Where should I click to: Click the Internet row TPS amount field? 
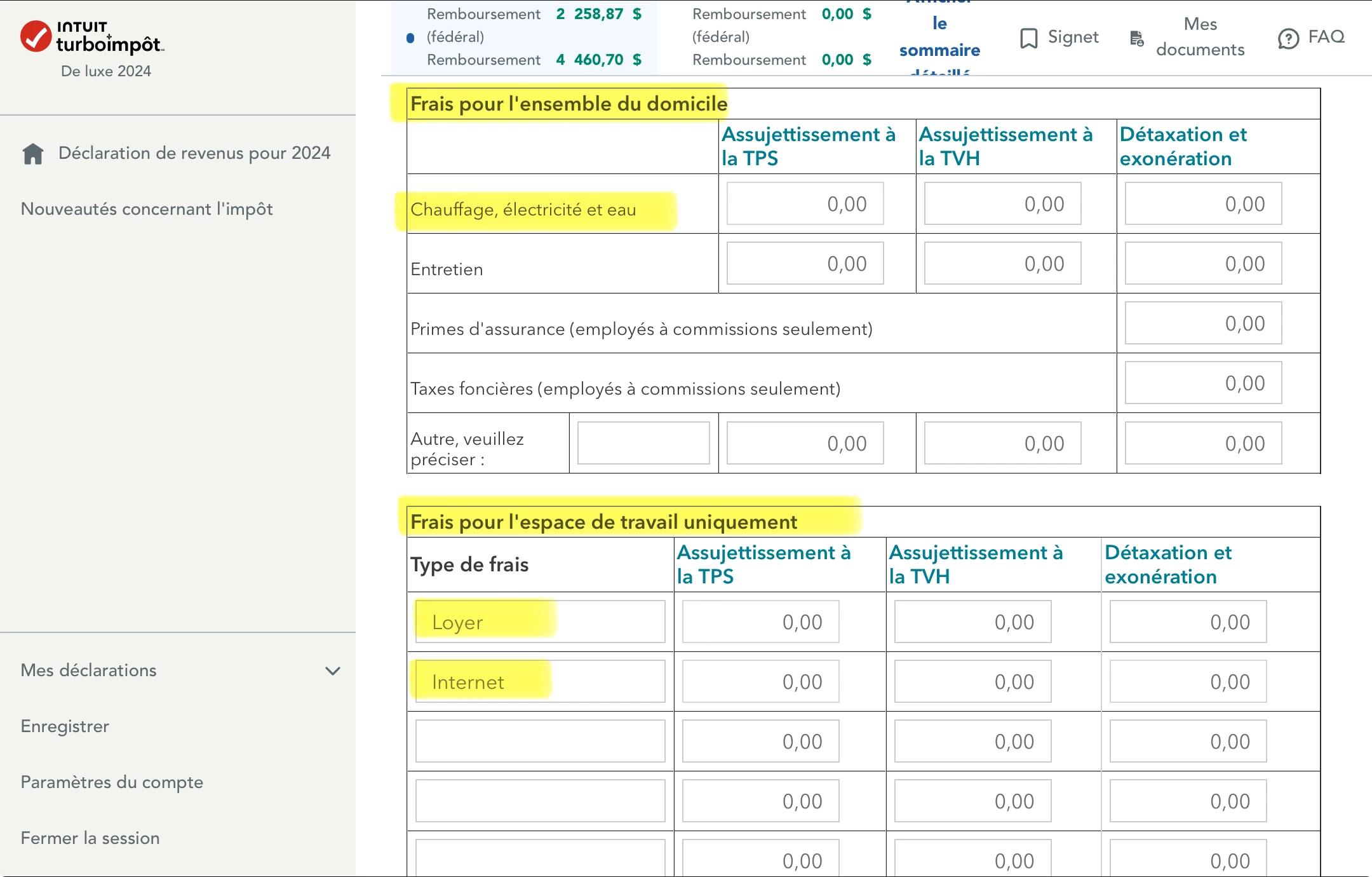(760, 682)
